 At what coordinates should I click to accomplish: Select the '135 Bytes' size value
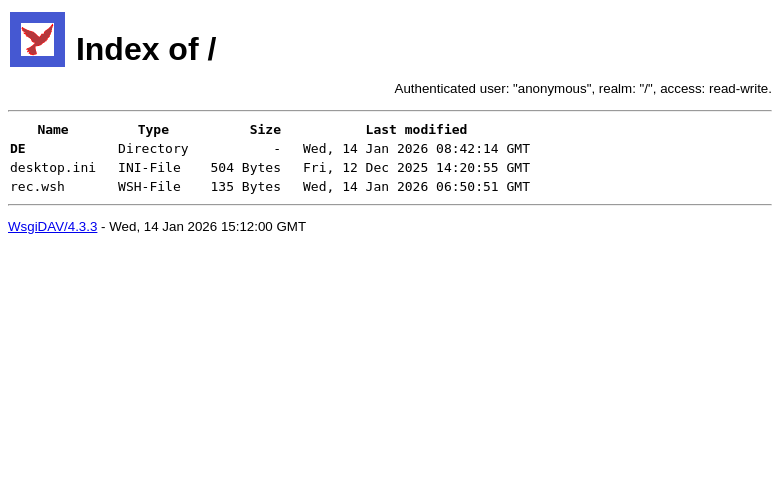(246, 187)
